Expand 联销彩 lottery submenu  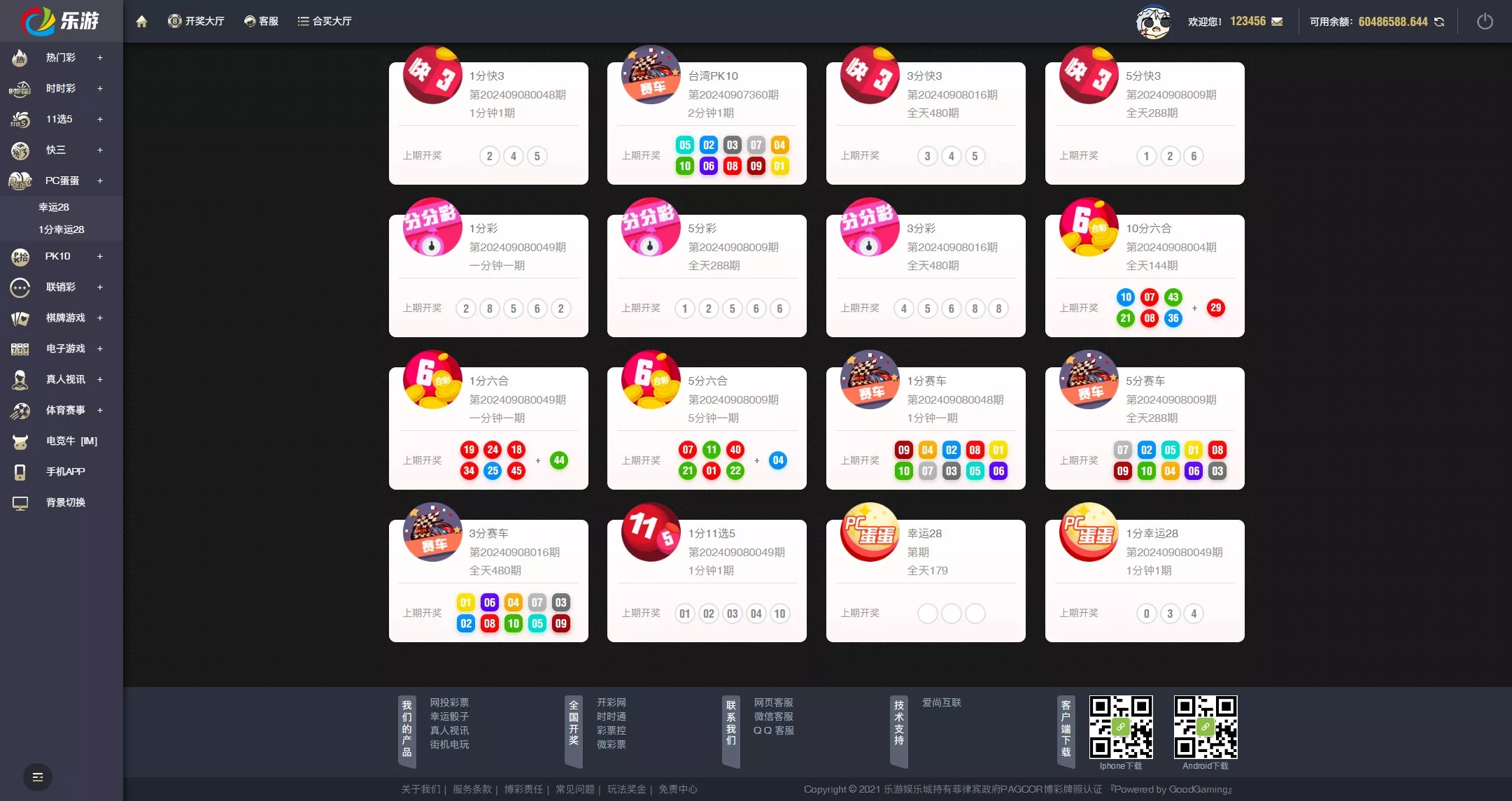(x=99, y=287)
